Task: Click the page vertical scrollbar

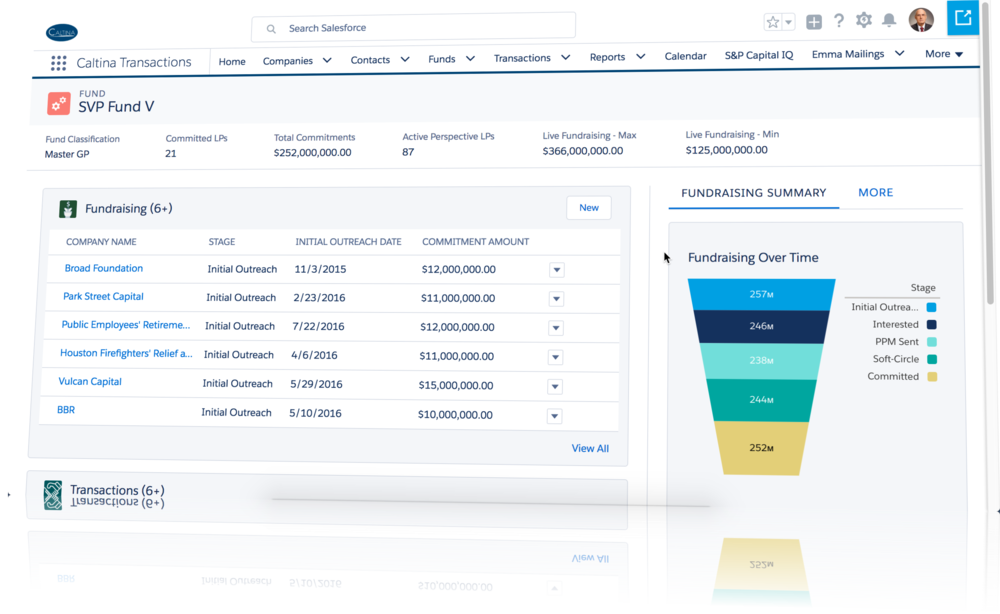Action: (990, 153)
